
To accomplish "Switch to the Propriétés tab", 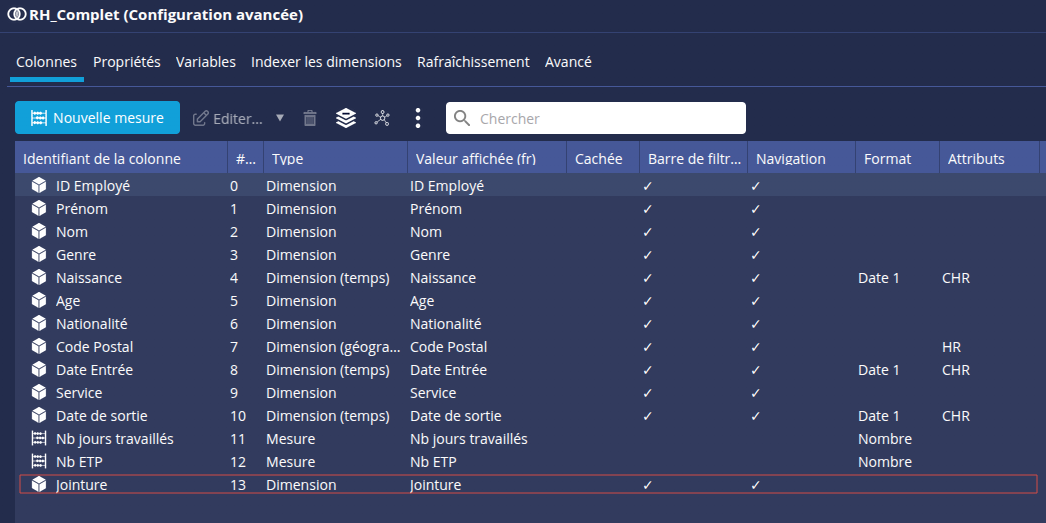I will click(x=127, y=62).
